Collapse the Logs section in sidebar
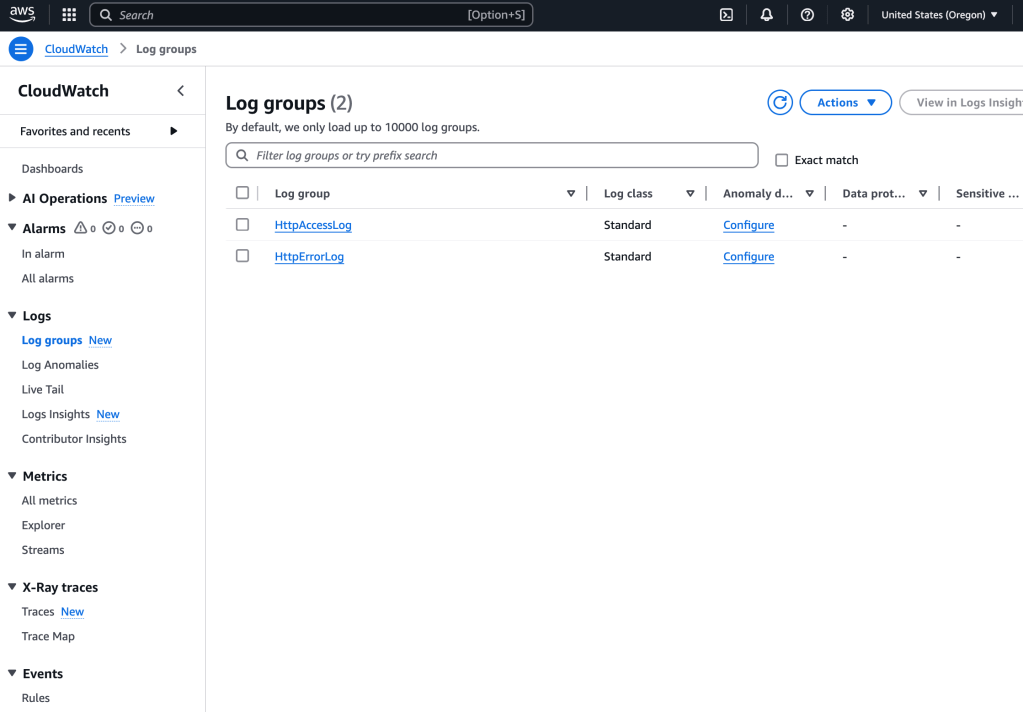 coord(12,316)
